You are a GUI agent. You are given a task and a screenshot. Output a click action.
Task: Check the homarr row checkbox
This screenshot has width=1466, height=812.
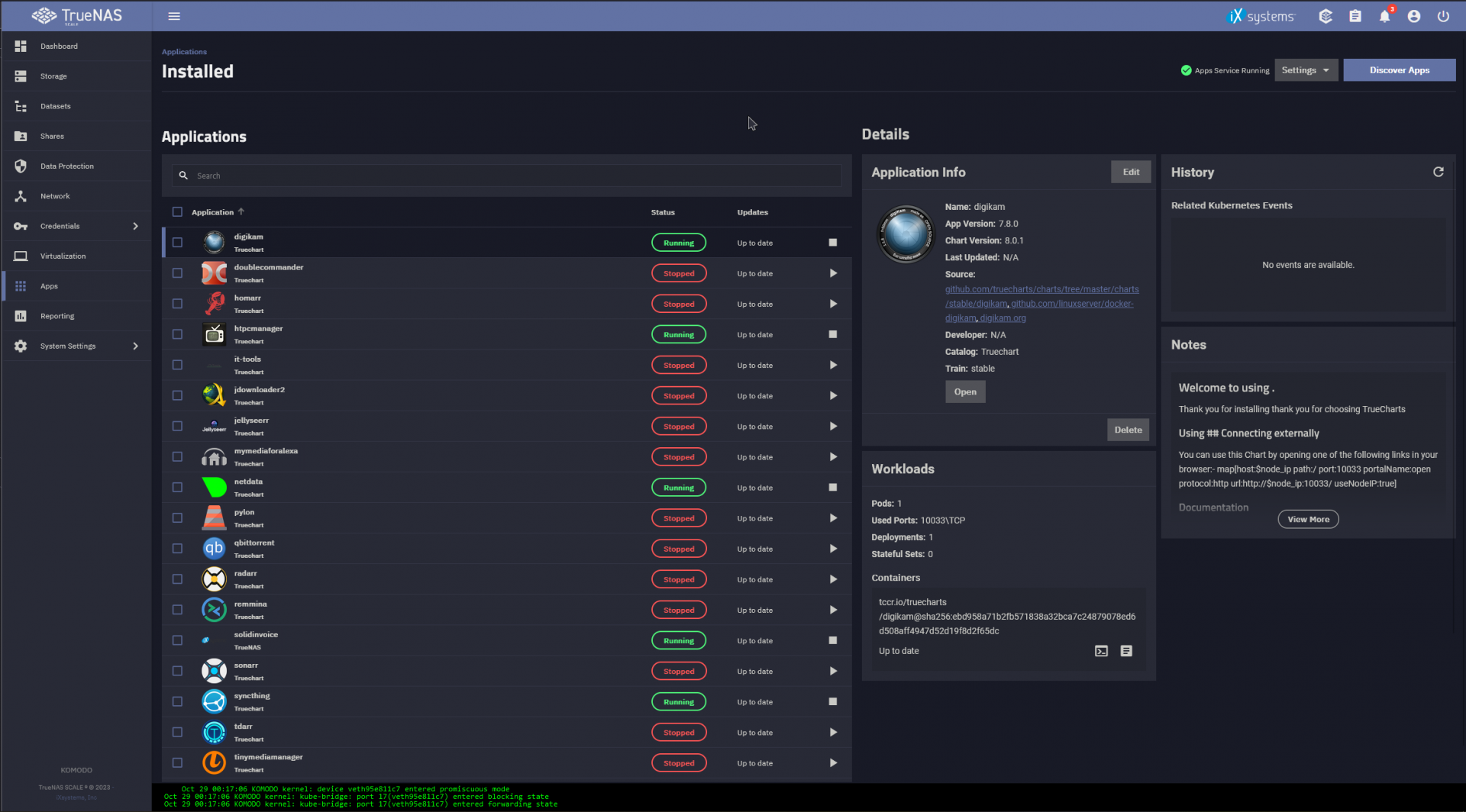[177, 304]
